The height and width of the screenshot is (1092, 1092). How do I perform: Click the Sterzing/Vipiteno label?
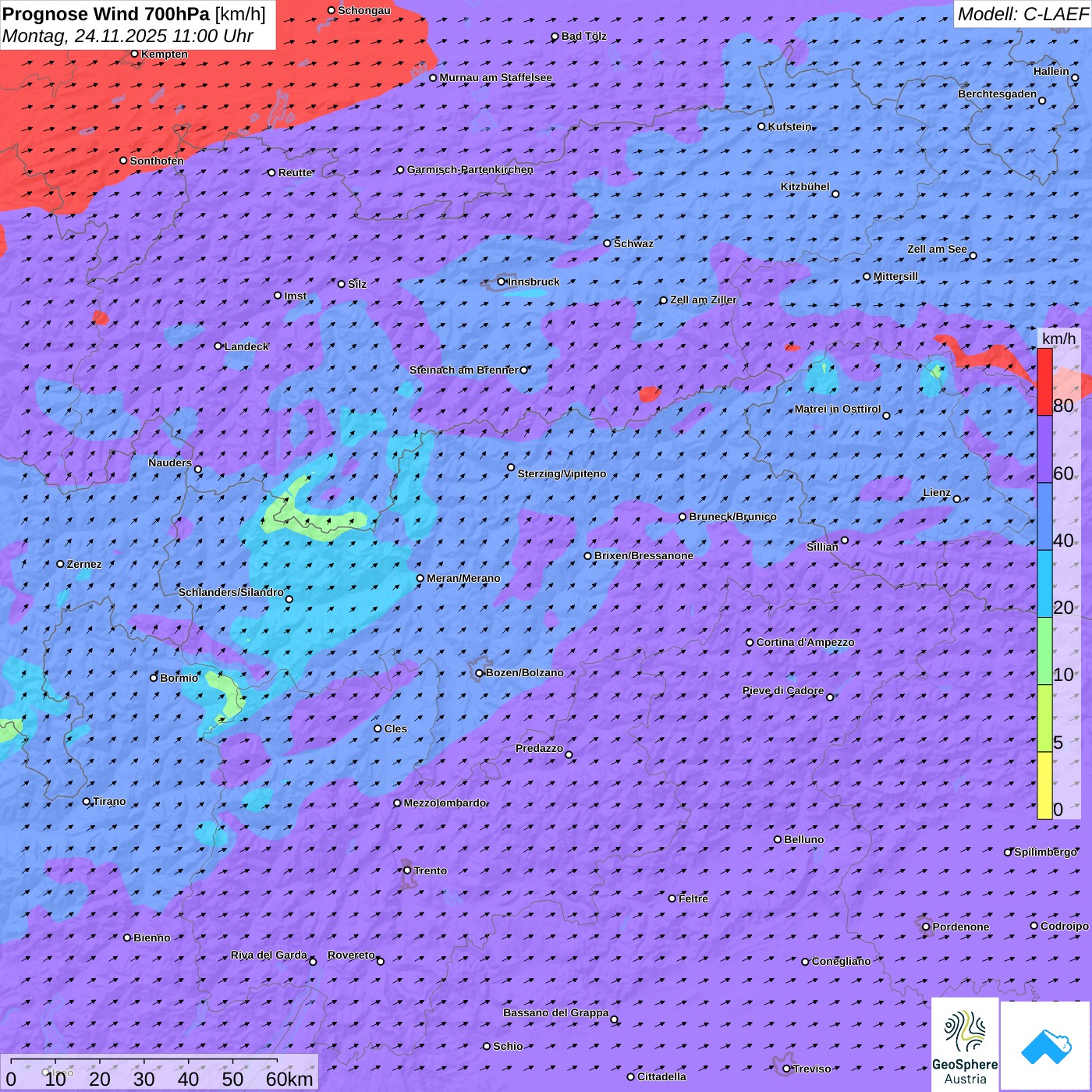tap(562, 473)
